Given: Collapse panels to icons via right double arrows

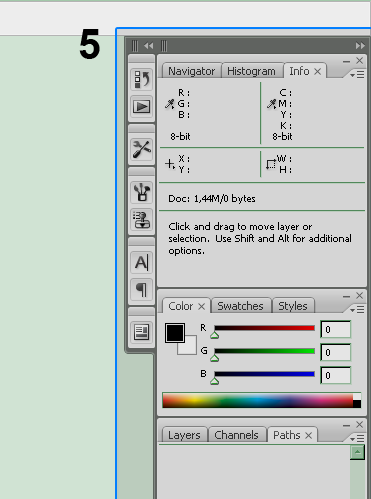Looking at the screenshot, I should coord(360,46).
